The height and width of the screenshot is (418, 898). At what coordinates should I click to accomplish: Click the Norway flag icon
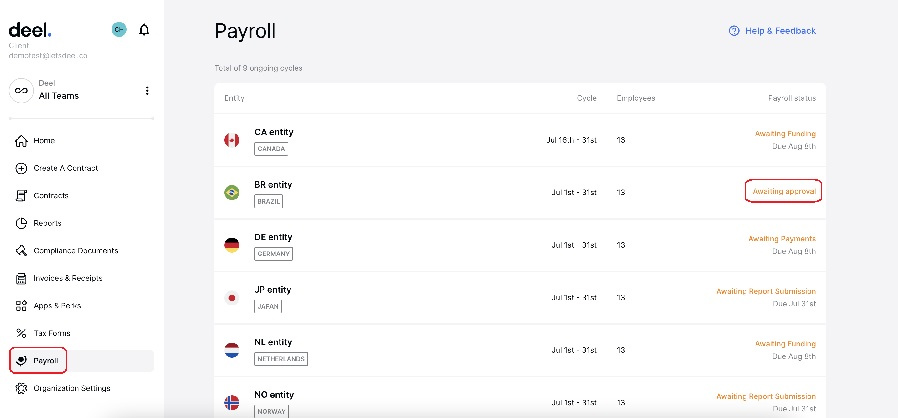coord(231,403)
